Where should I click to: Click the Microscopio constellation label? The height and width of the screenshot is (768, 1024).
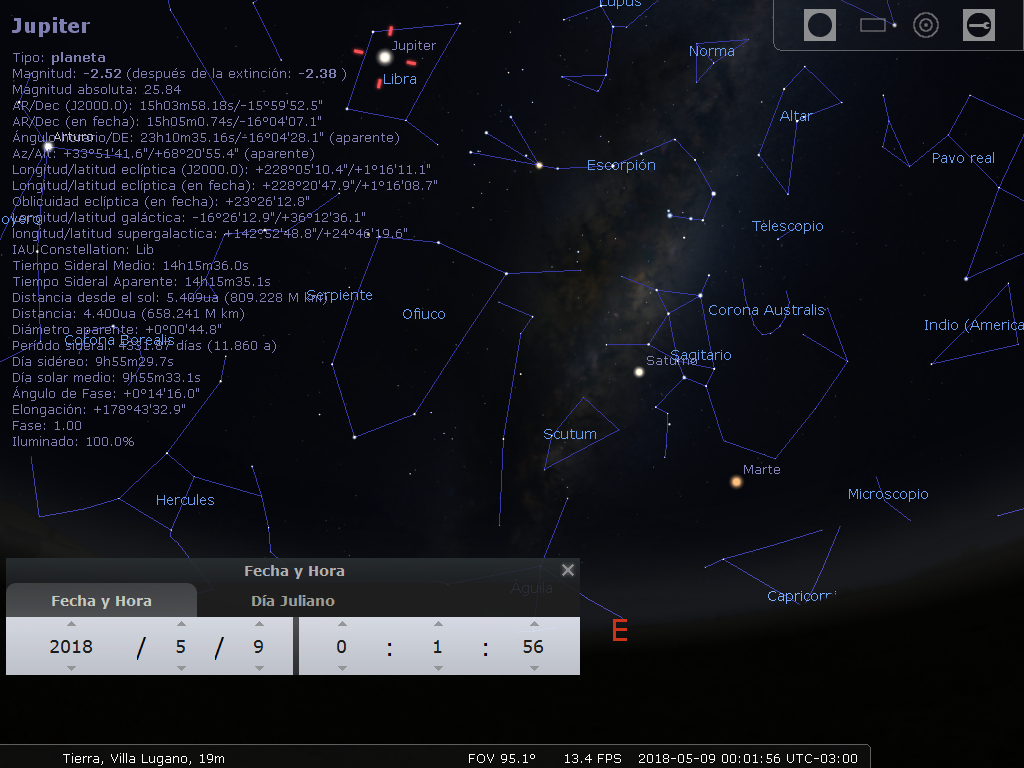click(888, 494)
